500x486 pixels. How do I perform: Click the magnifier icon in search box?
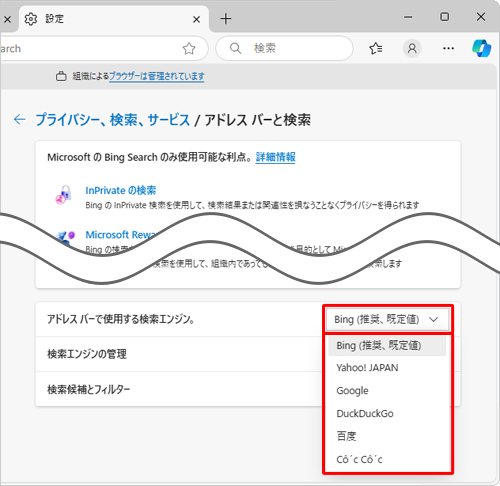[235, 48]
